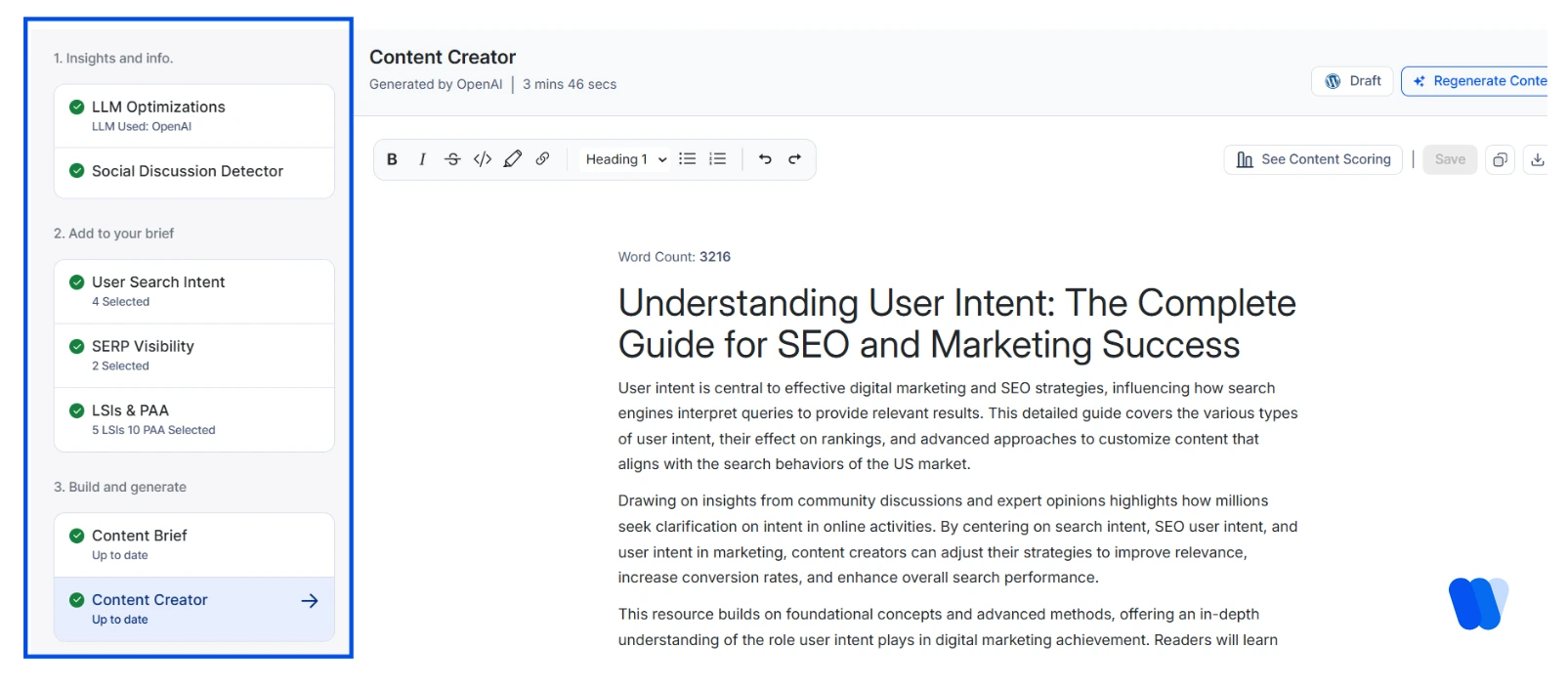The height and width of the screenshot is (691, 1568).
Task: Select the Content Creator sidebar step
Action: pos(194,609)
